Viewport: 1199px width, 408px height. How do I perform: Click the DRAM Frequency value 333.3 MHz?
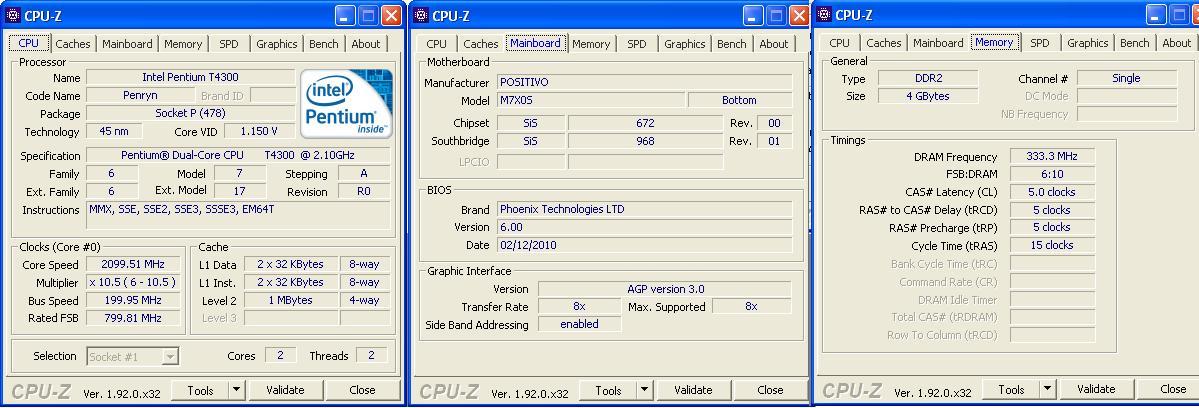(x=1052, y=157)
